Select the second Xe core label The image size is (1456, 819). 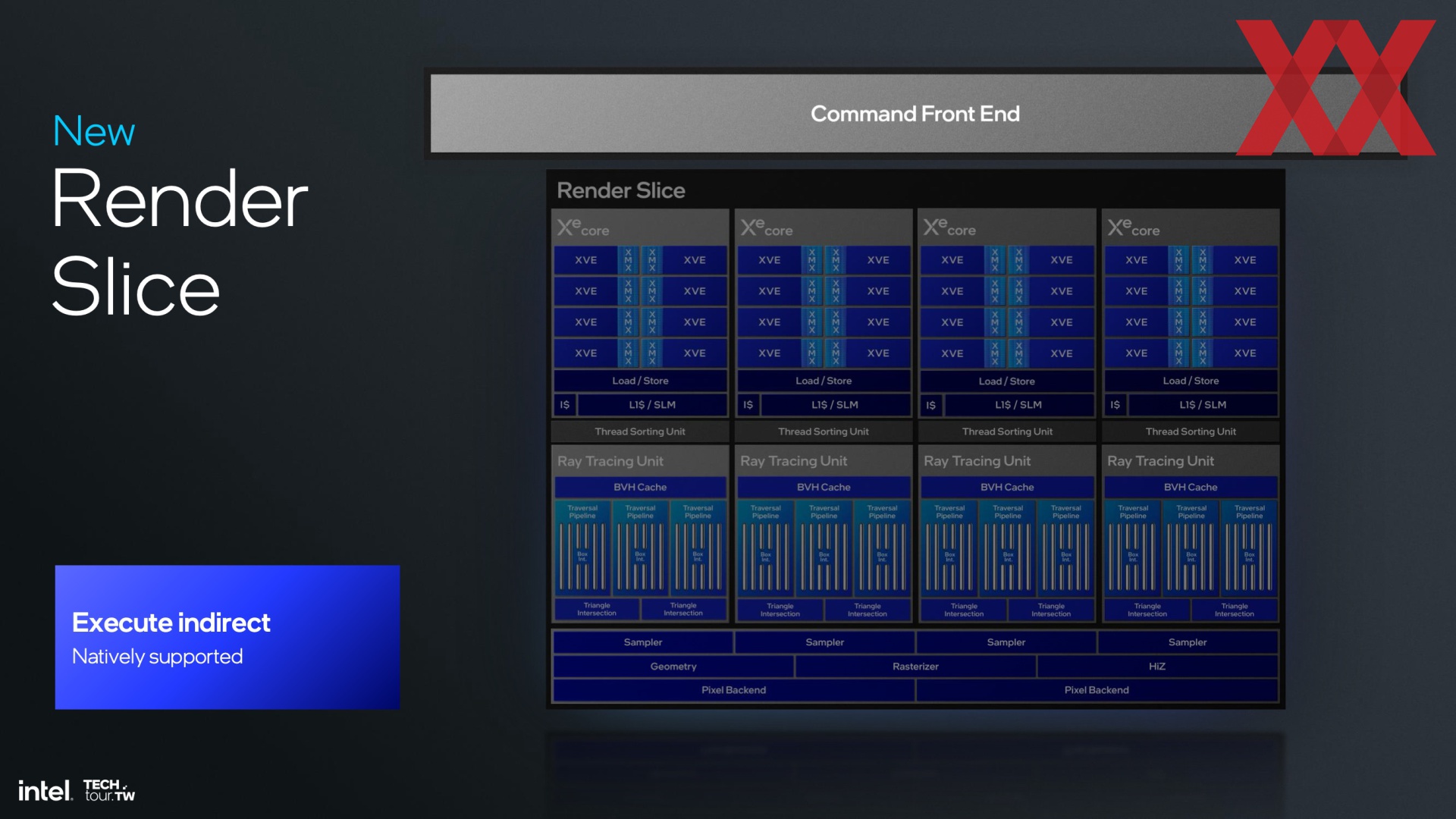pyautogui.click(x=767, y=227)
